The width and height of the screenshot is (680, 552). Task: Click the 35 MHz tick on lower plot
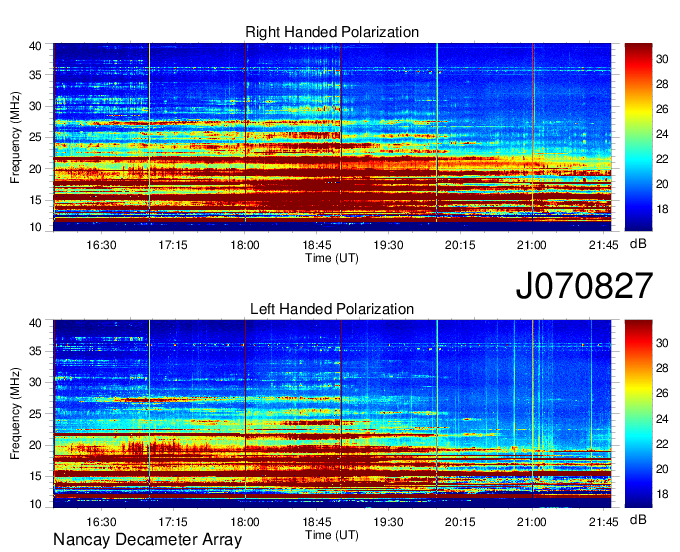35,351
